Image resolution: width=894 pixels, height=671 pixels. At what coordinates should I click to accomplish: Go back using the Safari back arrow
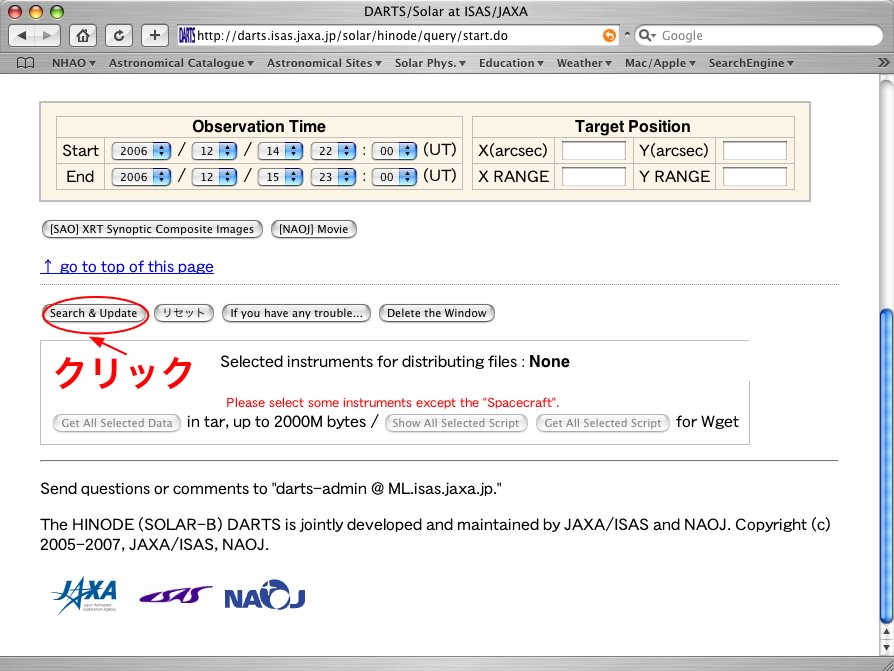click(23, 36)
